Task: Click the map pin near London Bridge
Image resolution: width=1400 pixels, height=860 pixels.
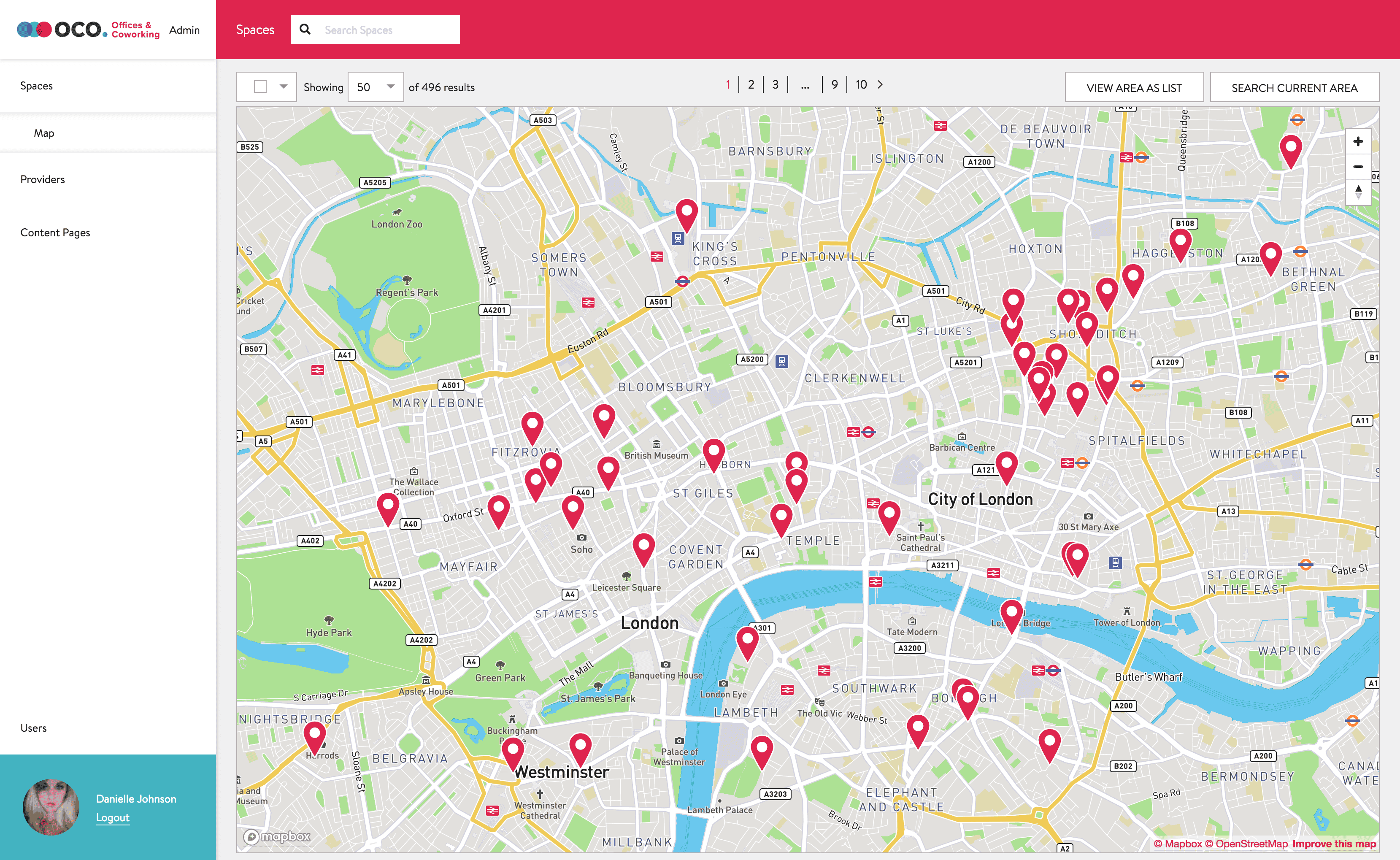Action: (1011, 613)
